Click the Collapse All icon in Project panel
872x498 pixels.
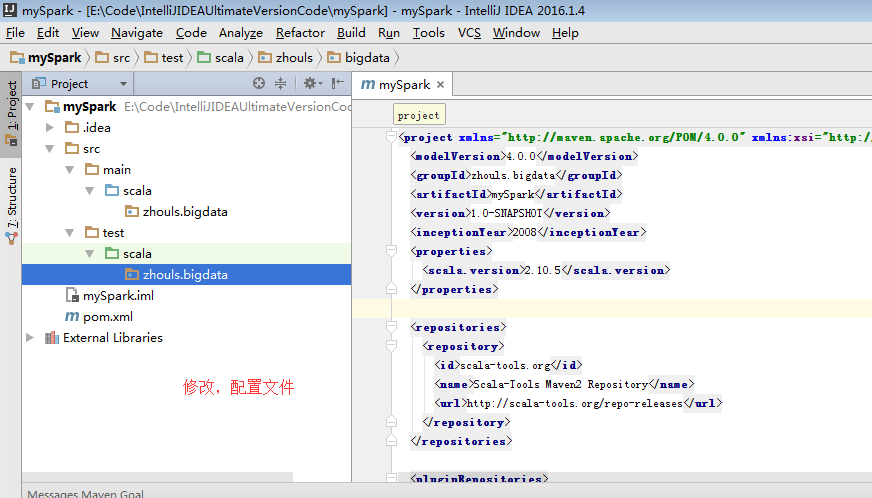[x=280, y=83]
